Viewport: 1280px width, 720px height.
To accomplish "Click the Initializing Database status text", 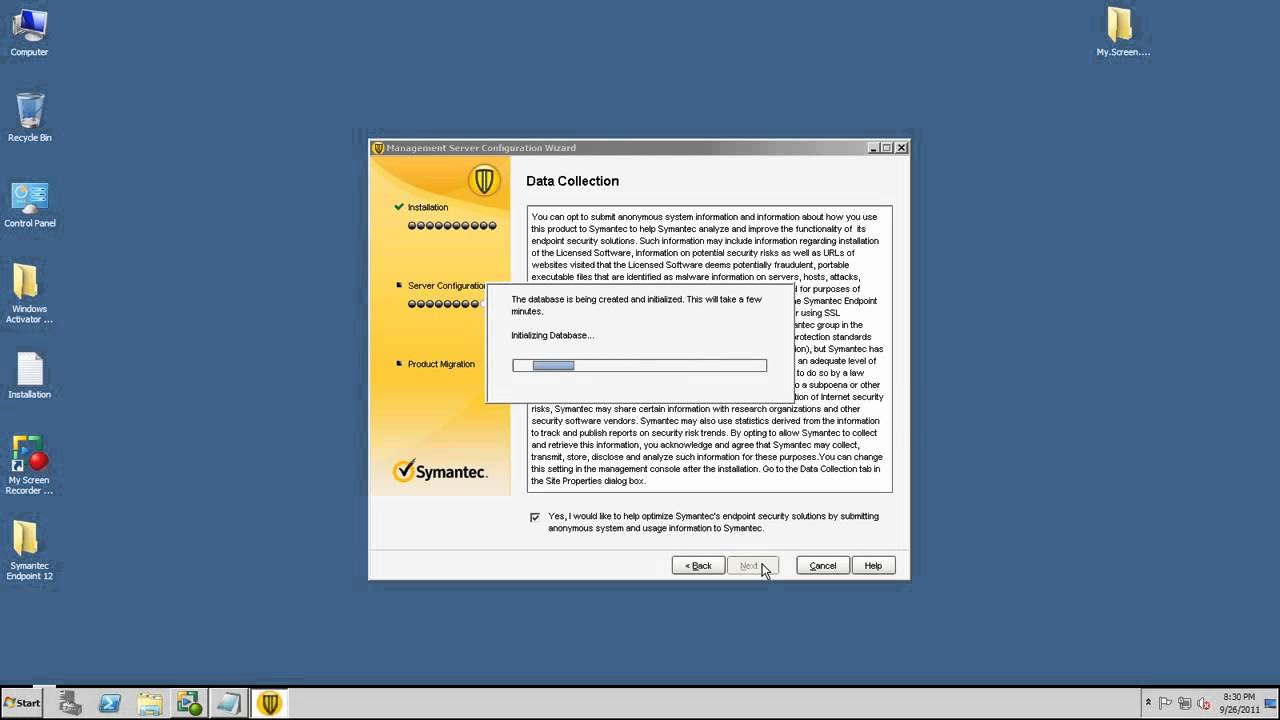I will (552, 336).
